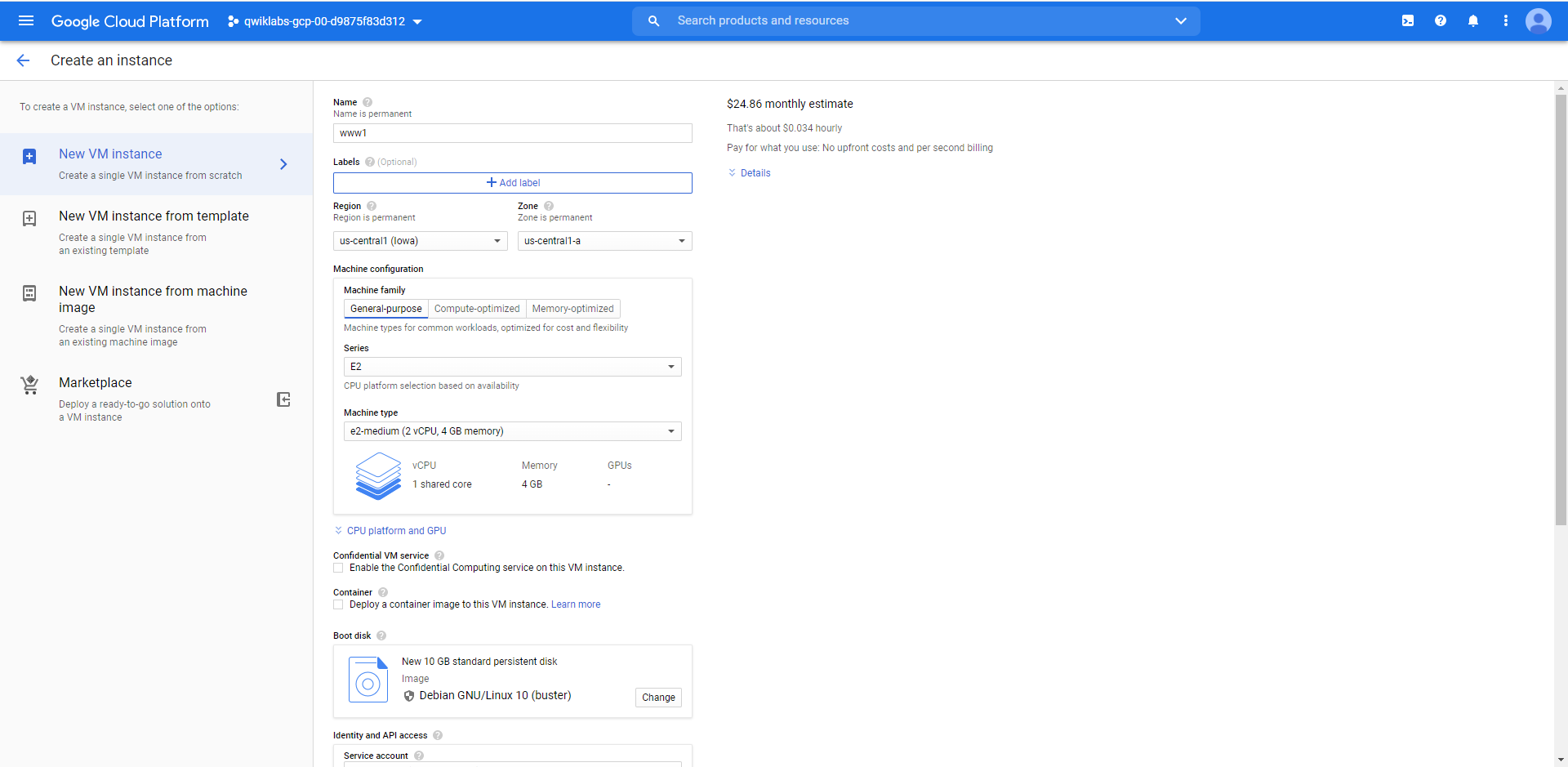This screenshot has width=1568, height=767.
Task: Click the instance from template icon
Action: [x=29, y=219]
